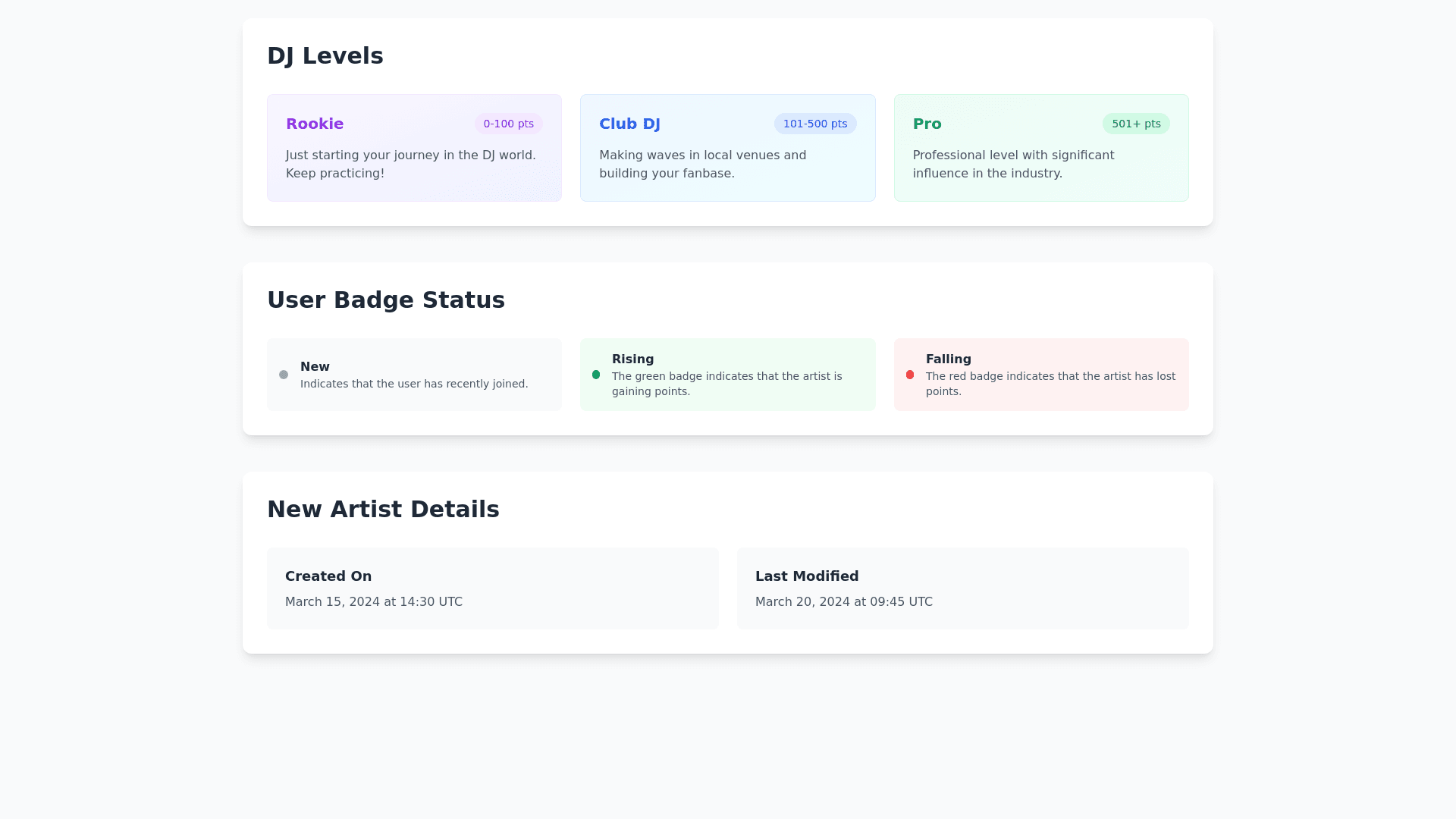Click the Last Modified date value
The width and height of the screenshot is (1456, 819).
(843, 601)
